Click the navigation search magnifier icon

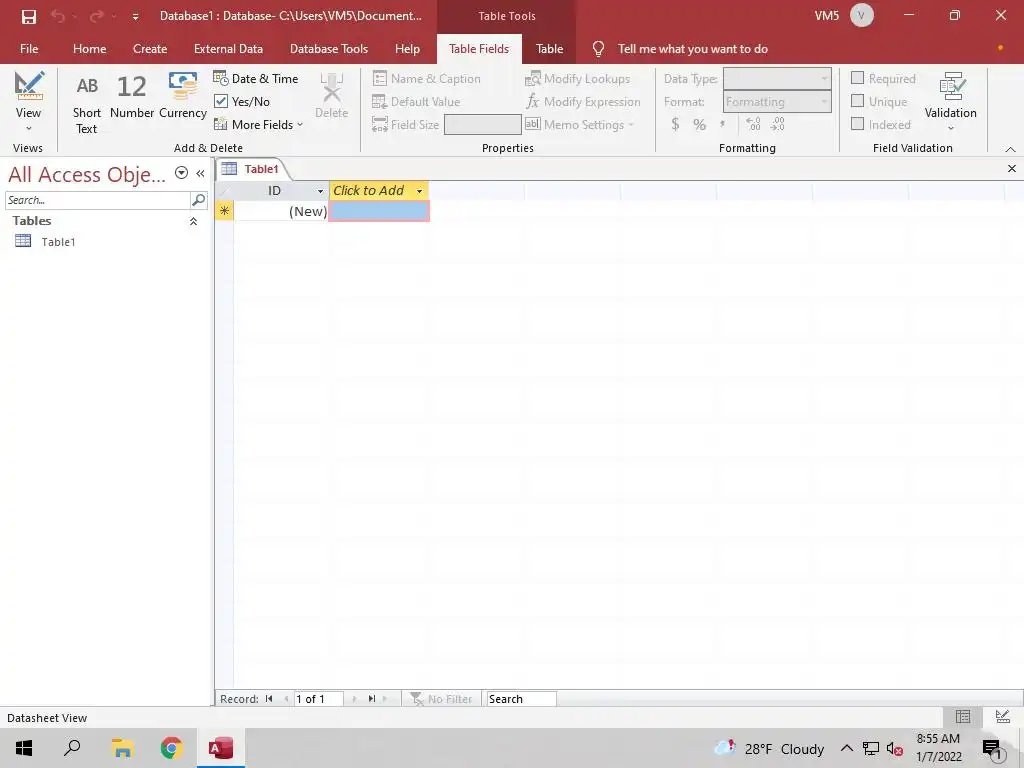(x=199, y=200)
